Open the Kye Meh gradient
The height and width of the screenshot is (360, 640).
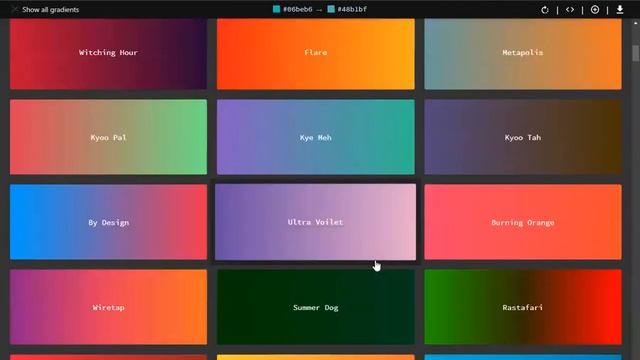(x=316, y=137)
